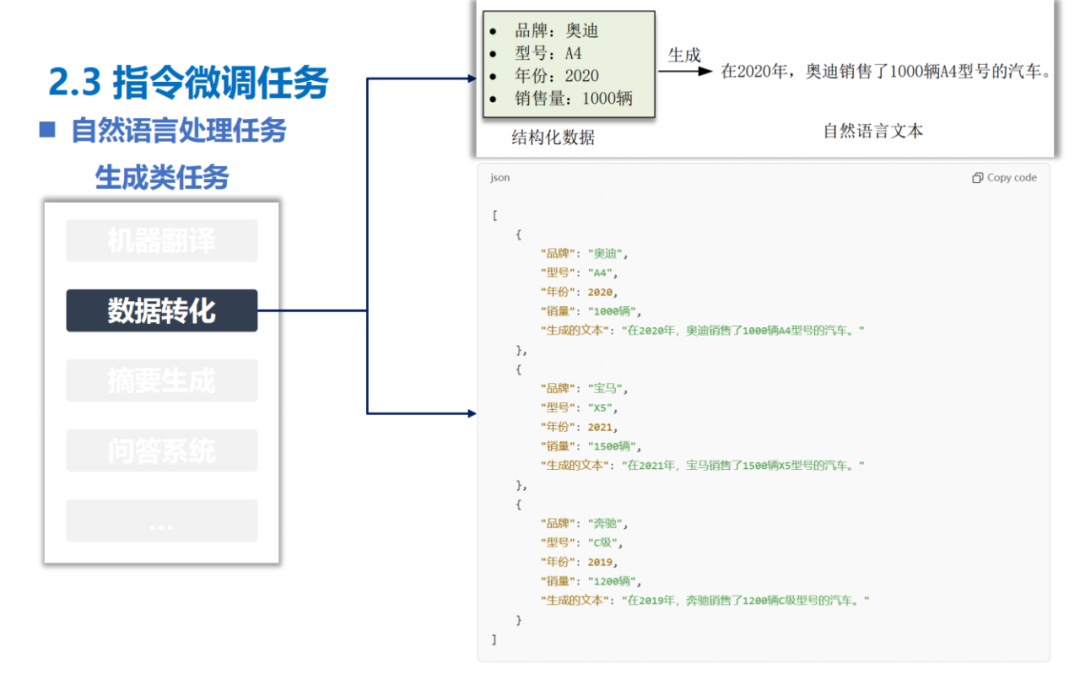Screen dimensions: 1080x674
Task: Click the JSON line "品牌": "奔驰"
Action: pos(584,523)
